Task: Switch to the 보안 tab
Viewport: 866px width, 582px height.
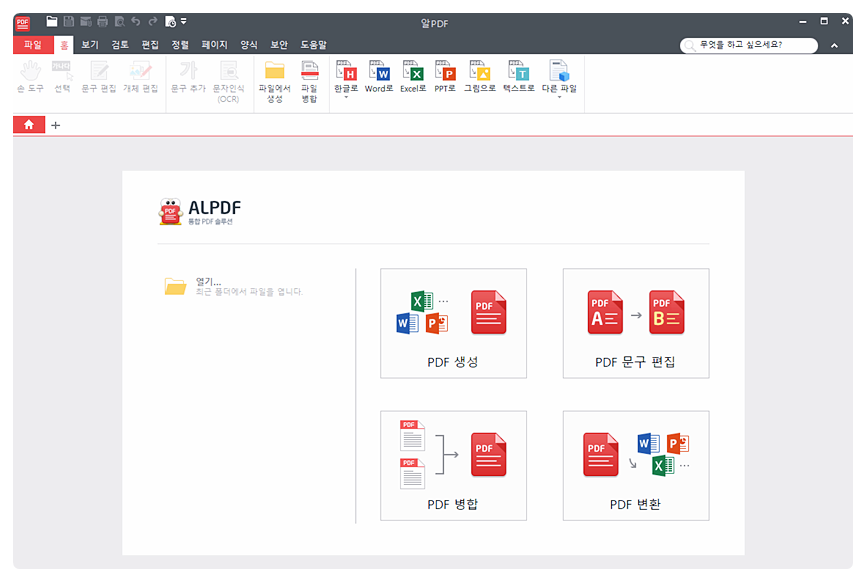Action: [279, 45]
